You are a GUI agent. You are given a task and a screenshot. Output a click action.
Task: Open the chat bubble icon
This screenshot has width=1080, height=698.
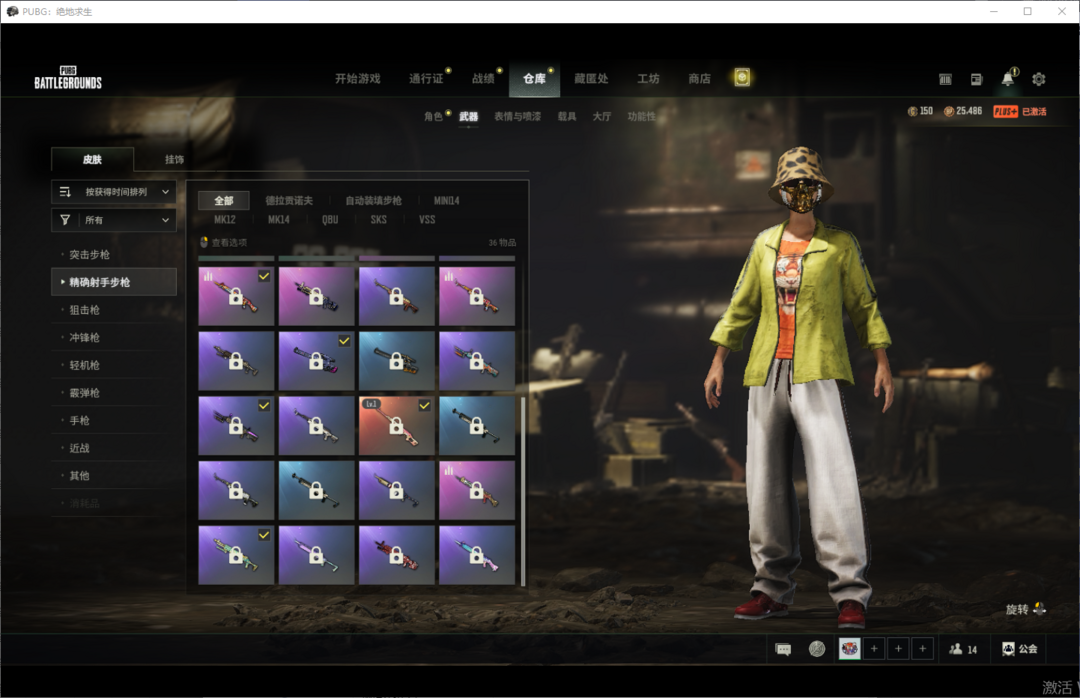point(783,649)
